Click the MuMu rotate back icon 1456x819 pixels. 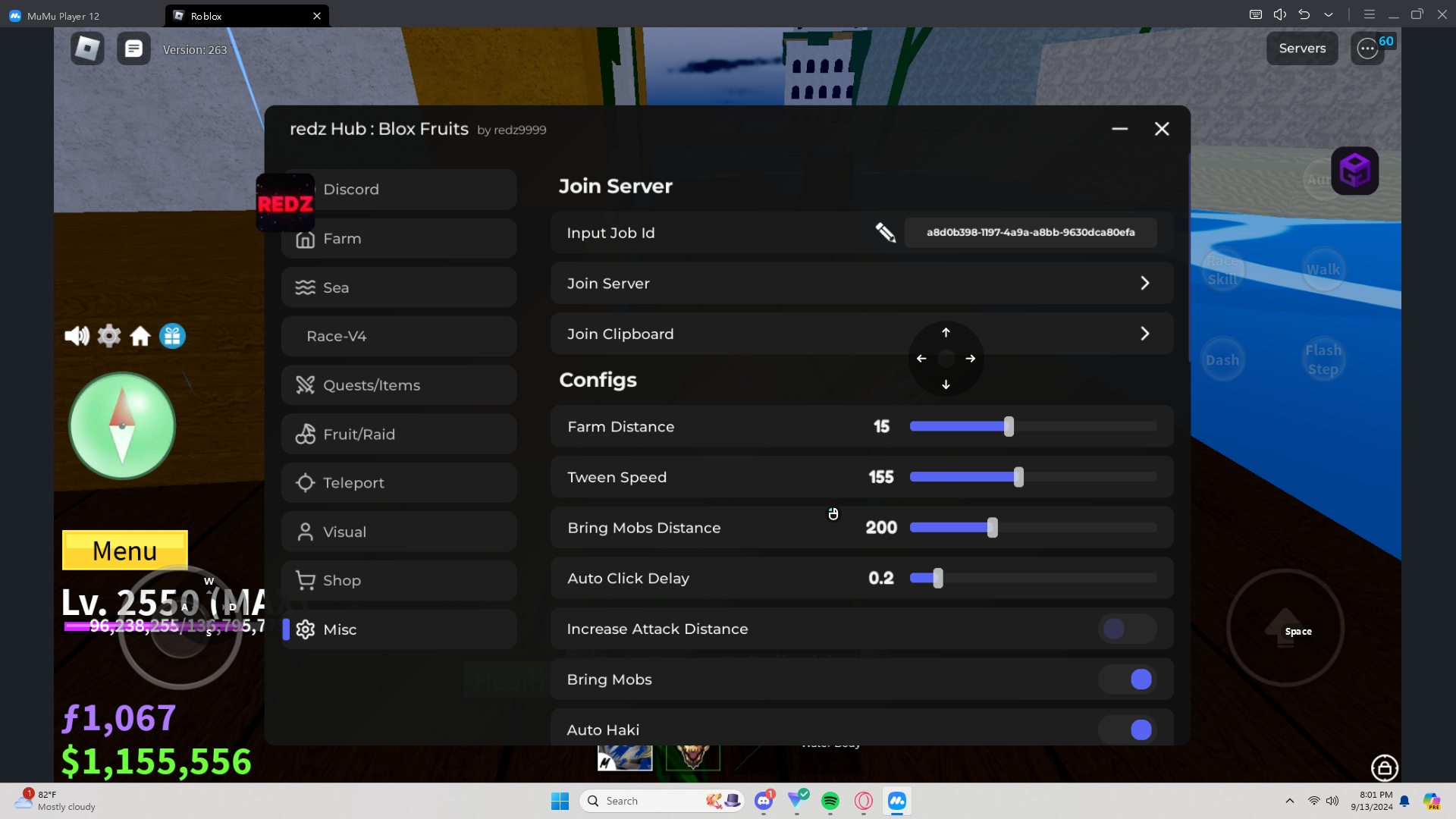pos(1304,14)
